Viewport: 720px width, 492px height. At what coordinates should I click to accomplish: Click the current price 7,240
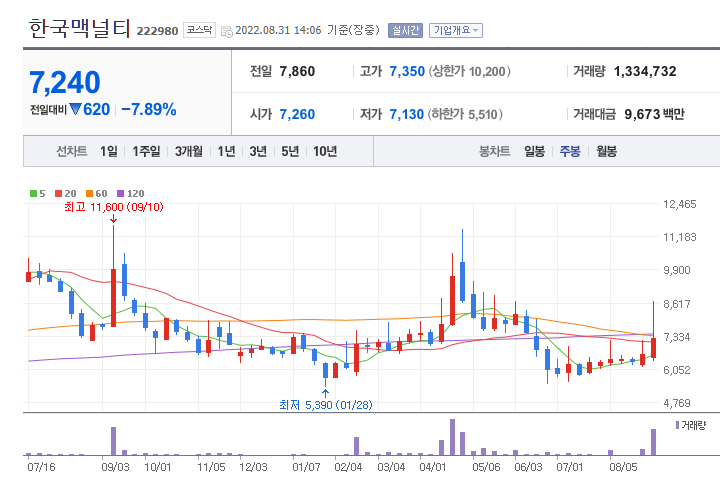click(65, 83)
